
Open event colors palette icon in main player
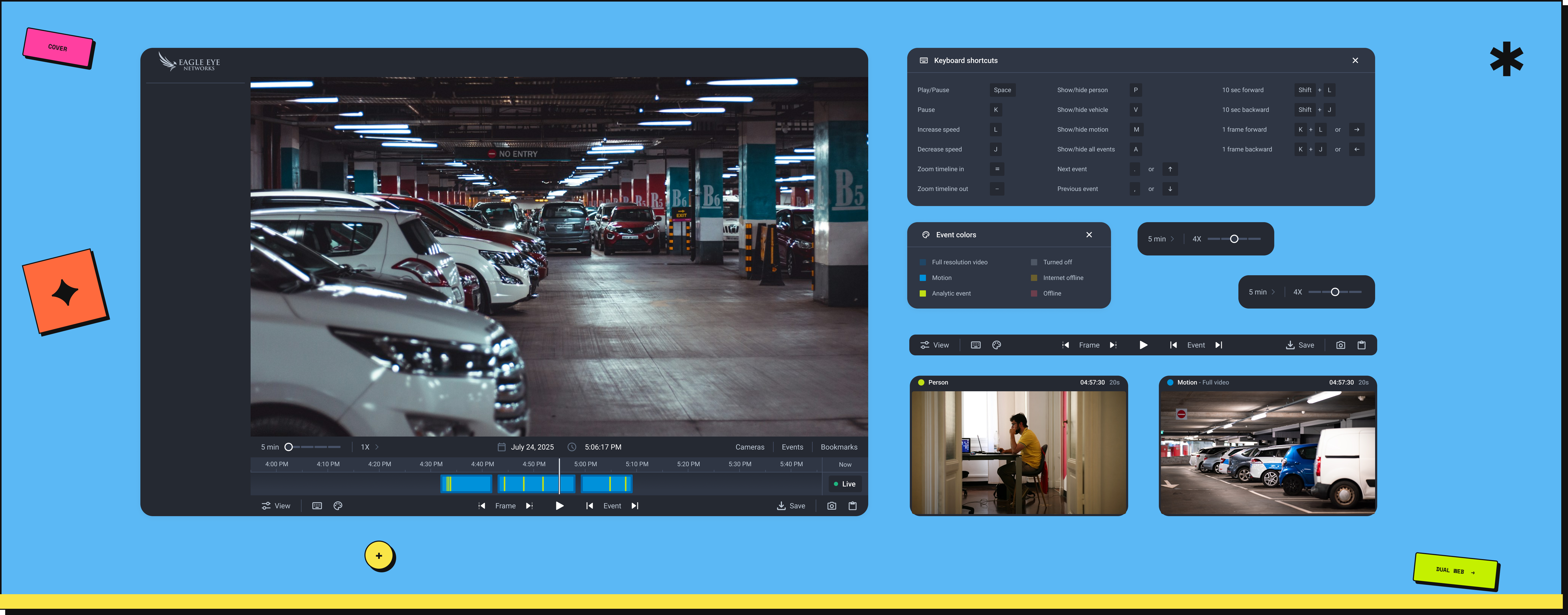(x=338, y=506)
